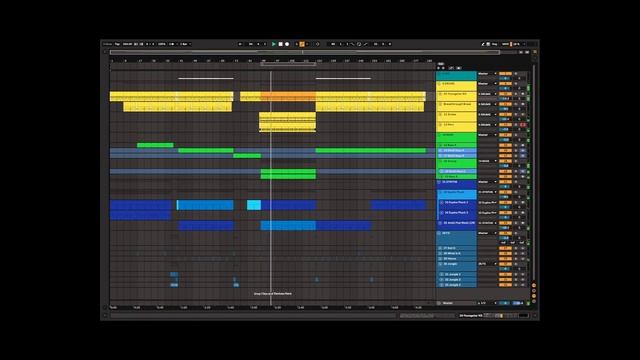Fold the BASS group track
640x360 pixels.
[440, 135]
